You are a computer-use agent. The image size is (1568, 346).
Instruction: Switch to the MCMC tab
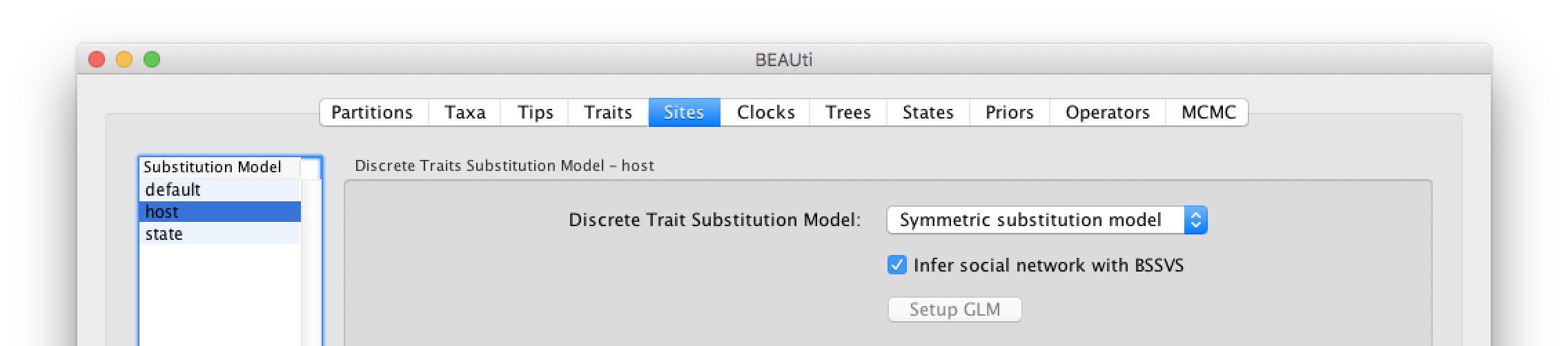click(x=1208, y=112)
